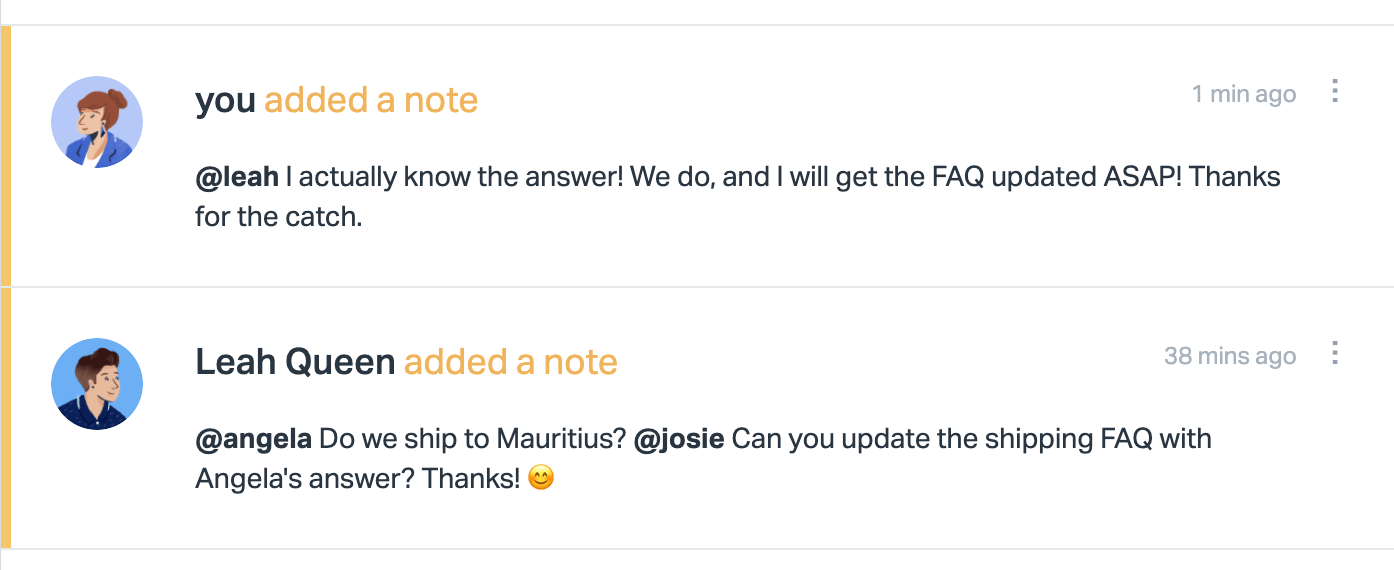
Task: Click the smiling emoji after "Thanks!"
Action: [x=540, y=479]
